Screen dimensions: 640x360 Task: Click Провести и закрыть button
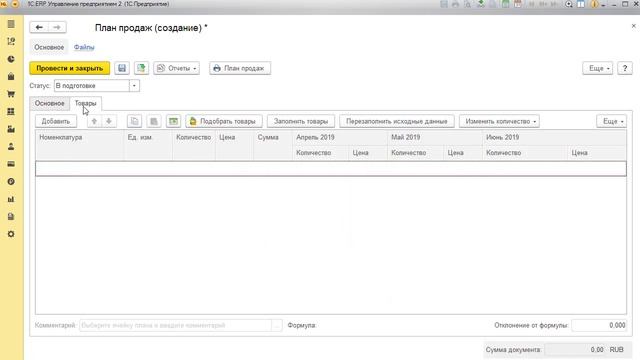70,68
